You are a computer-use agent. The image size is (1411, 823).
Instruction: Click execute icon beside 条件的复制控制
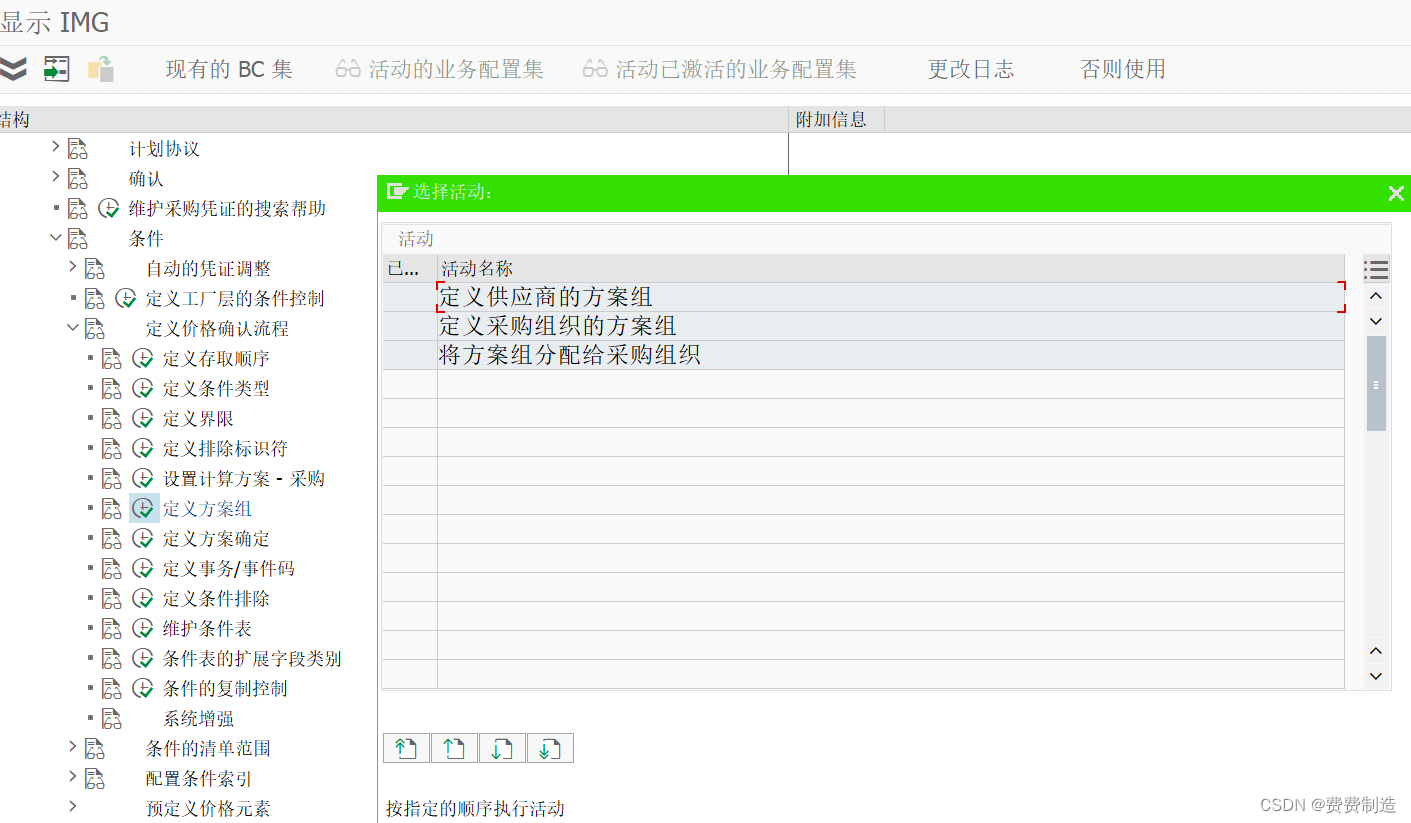click(143, 689)
